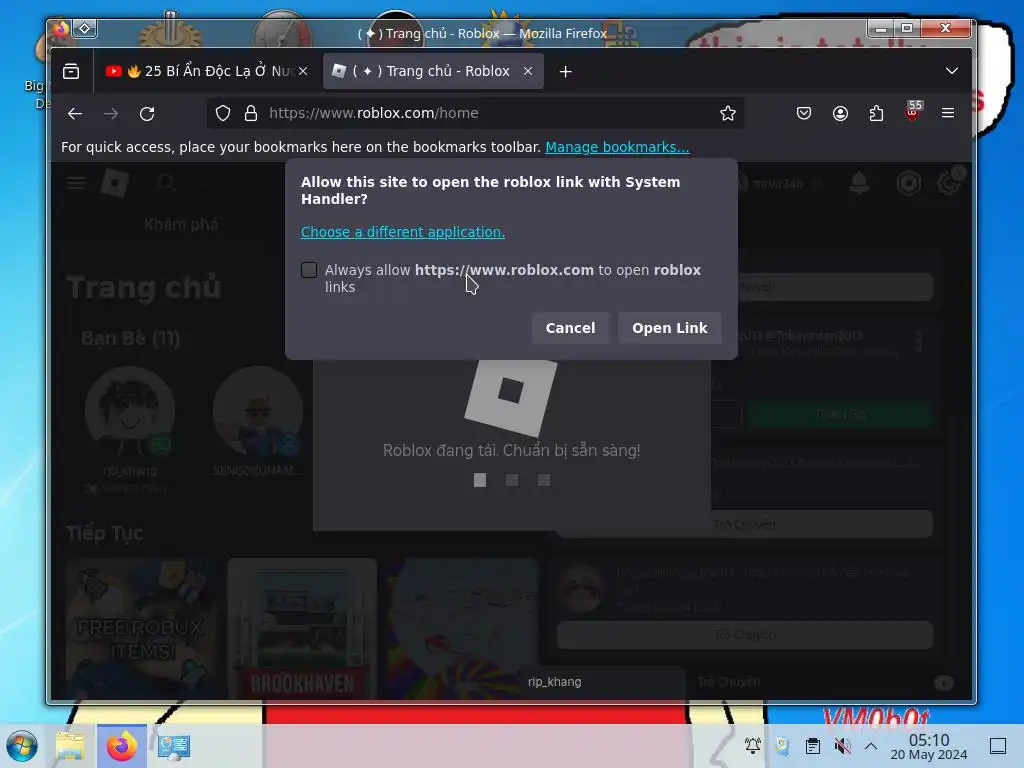Open the SENGOKUNAM friend avatar
Image resolution: width=1024 pixels, height=768 pixels.
tap(258, 411)
